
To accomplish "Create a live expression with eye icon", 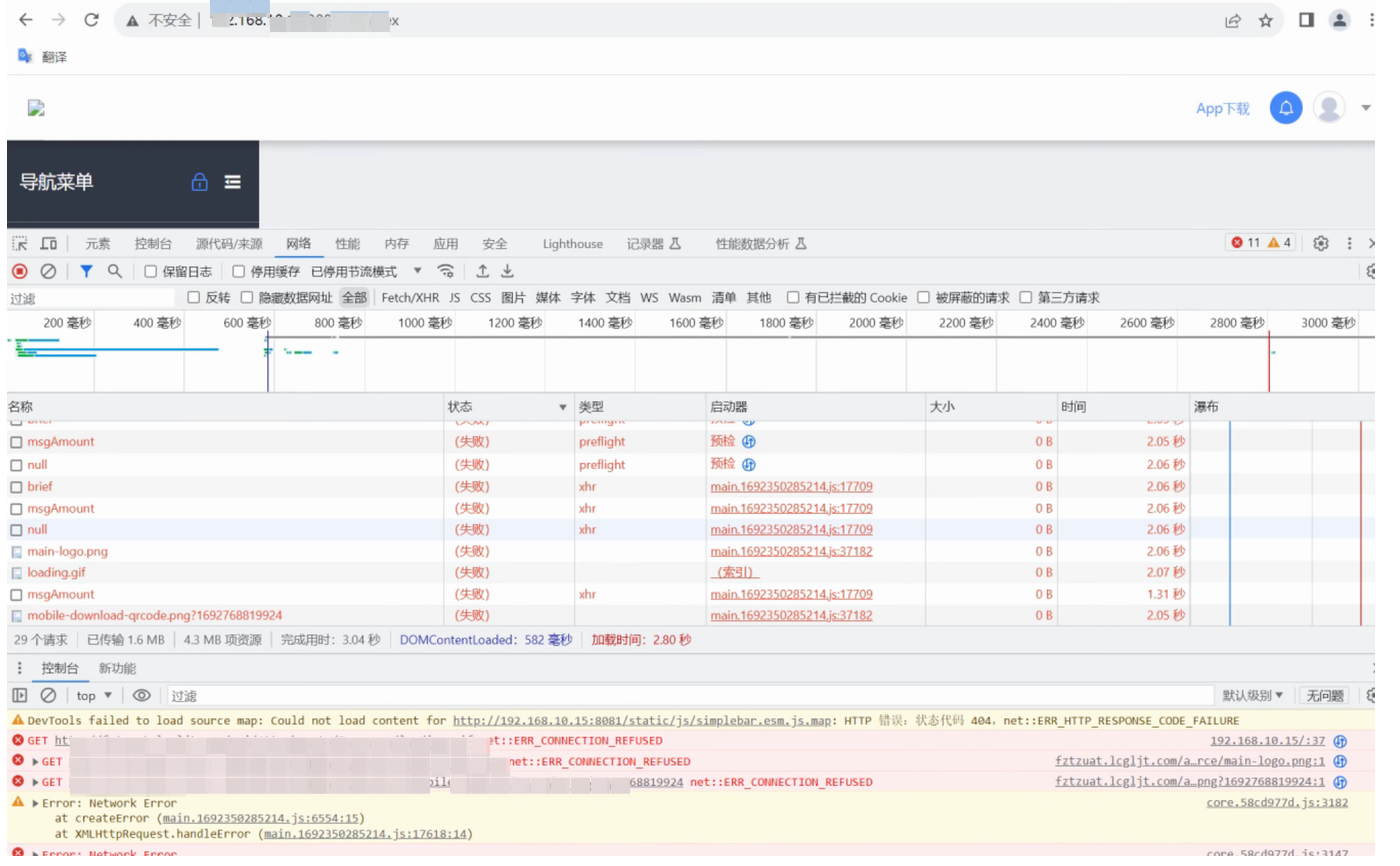I will (x=141, y=695).
